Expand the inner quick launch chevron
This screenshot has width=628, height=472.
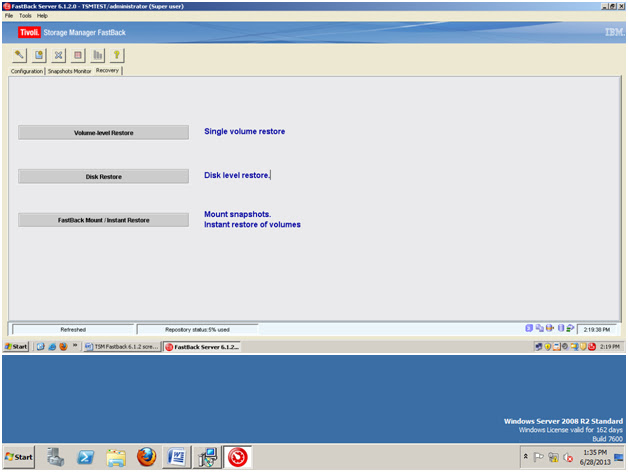75,346
